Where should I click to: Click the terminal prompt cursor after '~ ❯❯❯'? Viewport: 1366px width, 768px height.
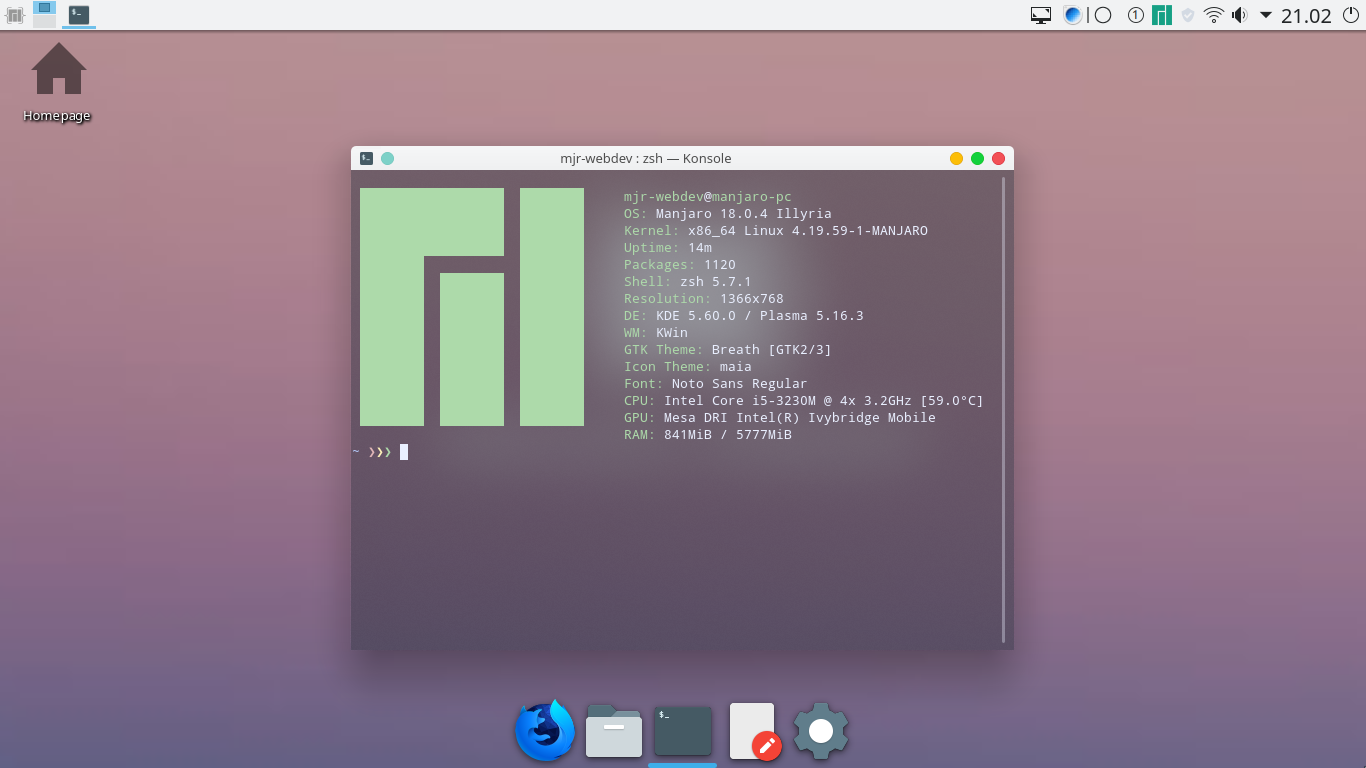[x=404, y=452]
